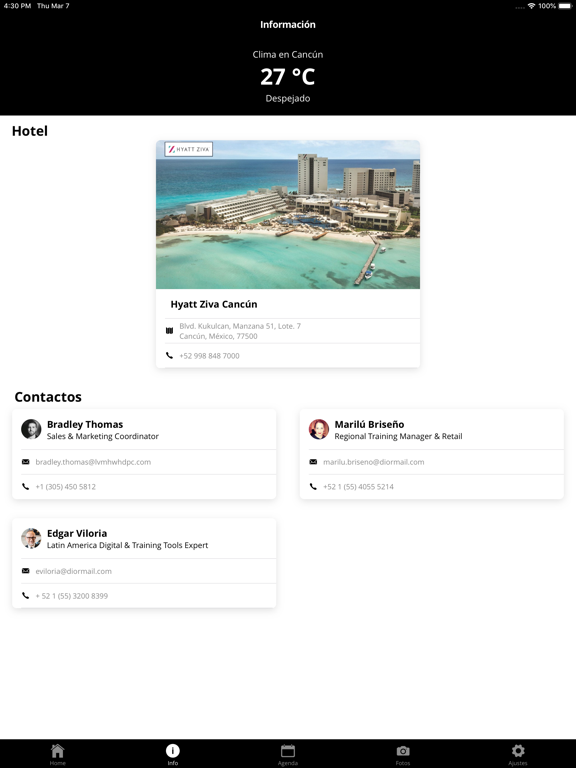
Task: Email bradley.thomas@lvmhwhdpc.com
Action: (93, 462)
